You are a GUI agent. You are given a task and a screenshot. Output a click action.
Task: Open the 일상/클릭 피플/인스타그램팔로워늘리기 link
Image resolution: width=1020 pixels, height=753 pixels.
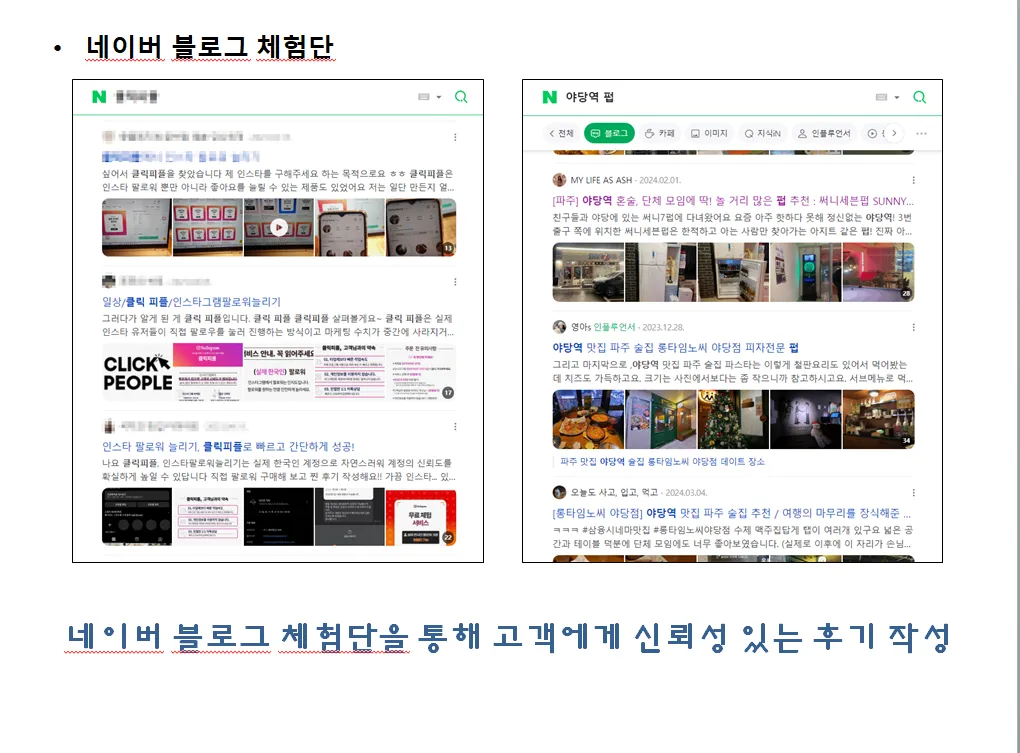[x=191, y=302]
